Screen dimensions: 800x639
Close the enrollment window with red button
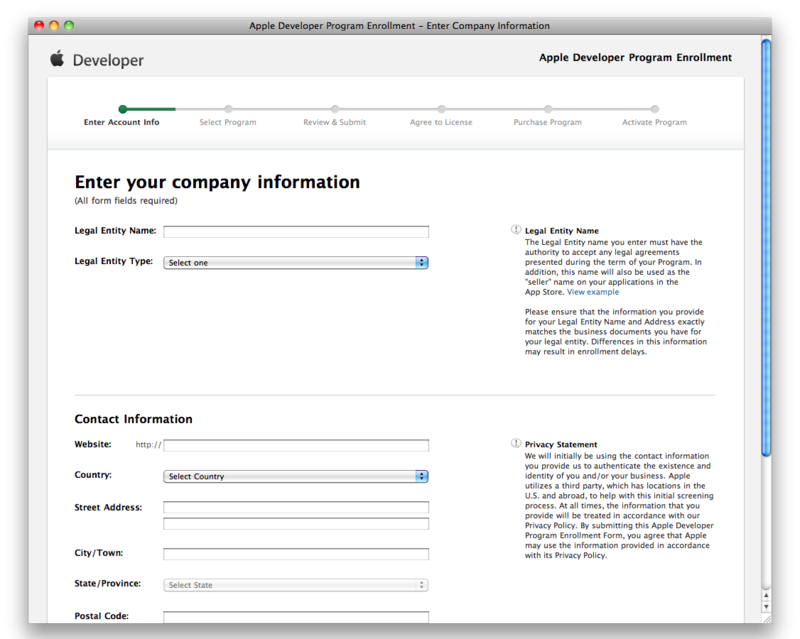pyautogui.click(x=39, y=25)
